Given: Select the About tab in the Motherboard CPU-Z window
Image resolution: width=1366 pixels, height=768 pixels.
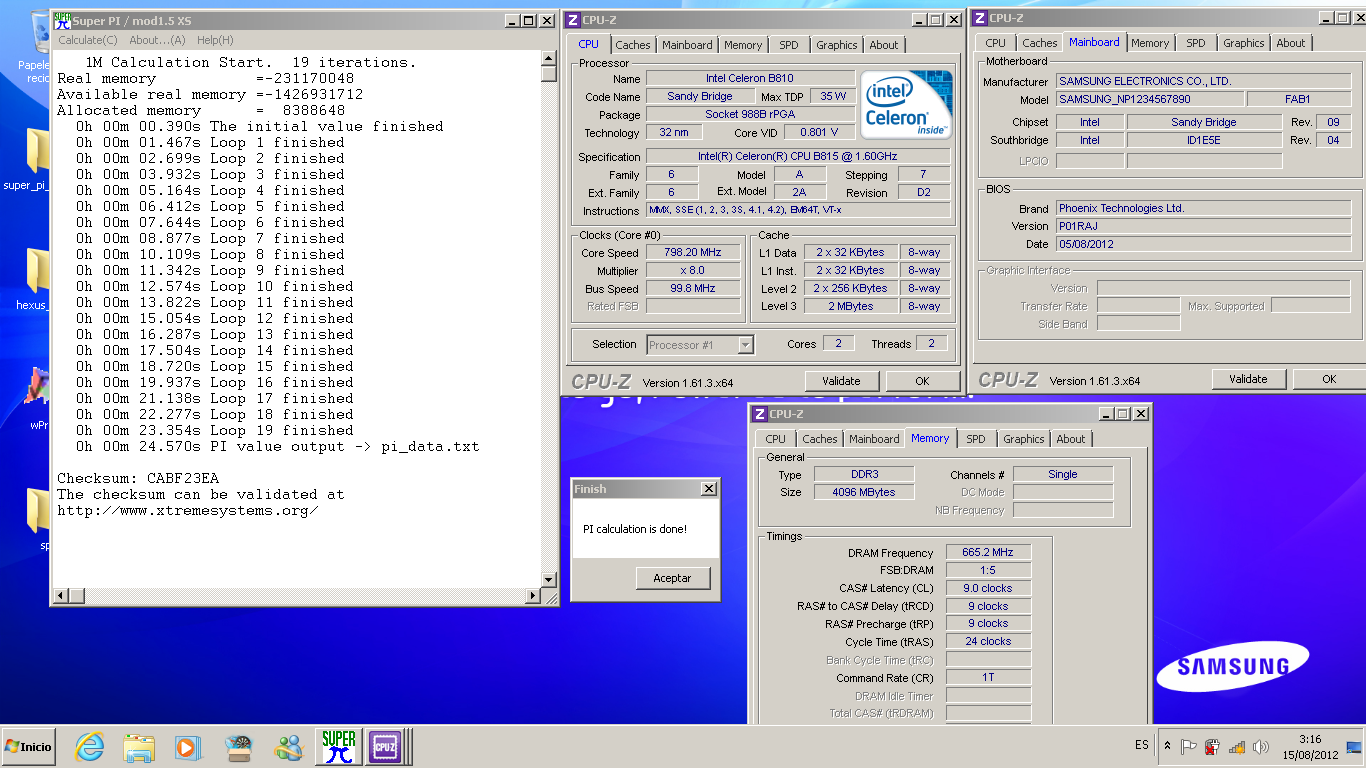Looking at the screenshot, I should 1290,43.
